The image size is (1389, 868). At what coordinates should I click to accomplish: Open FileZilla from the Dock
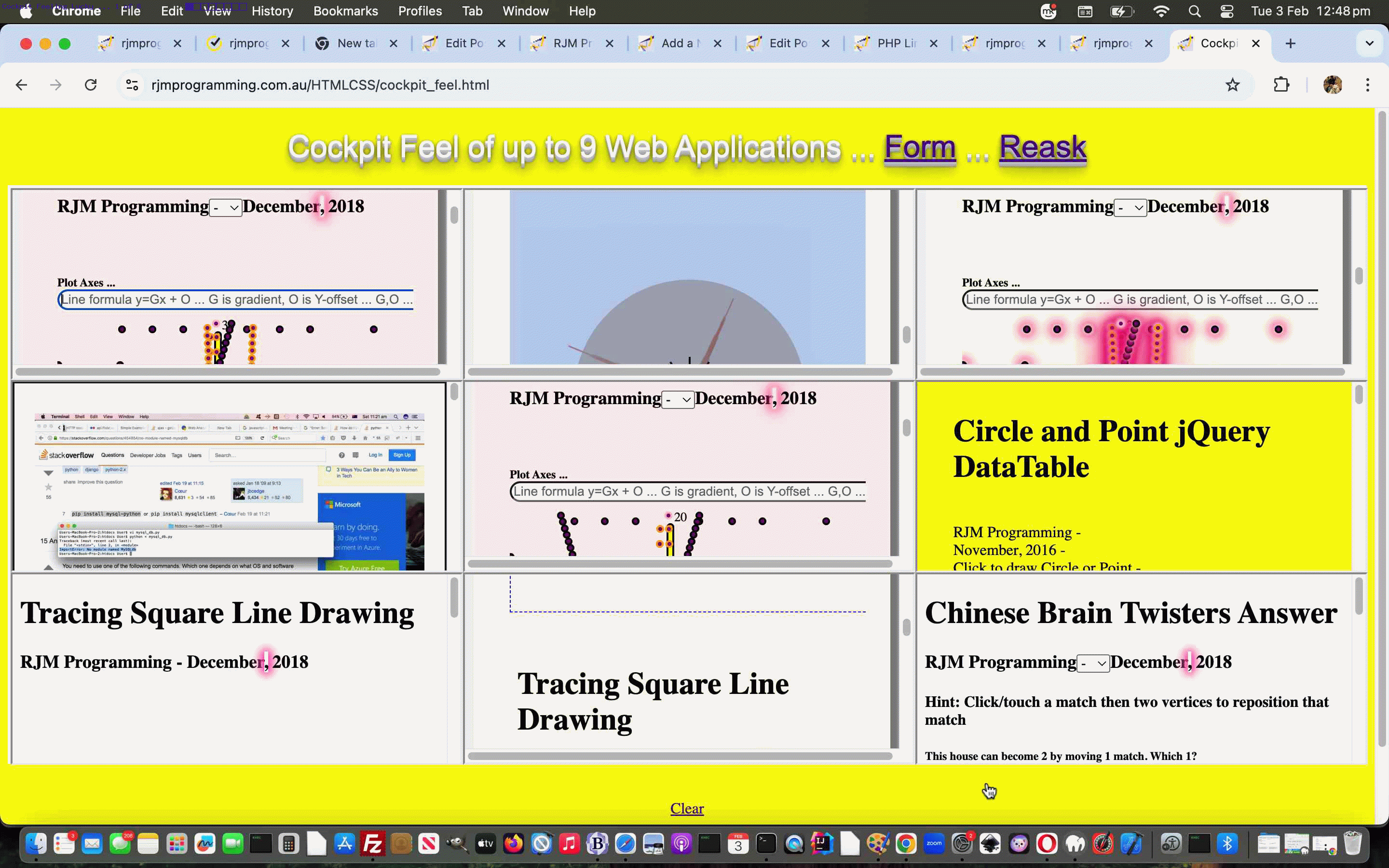point(373,844)
